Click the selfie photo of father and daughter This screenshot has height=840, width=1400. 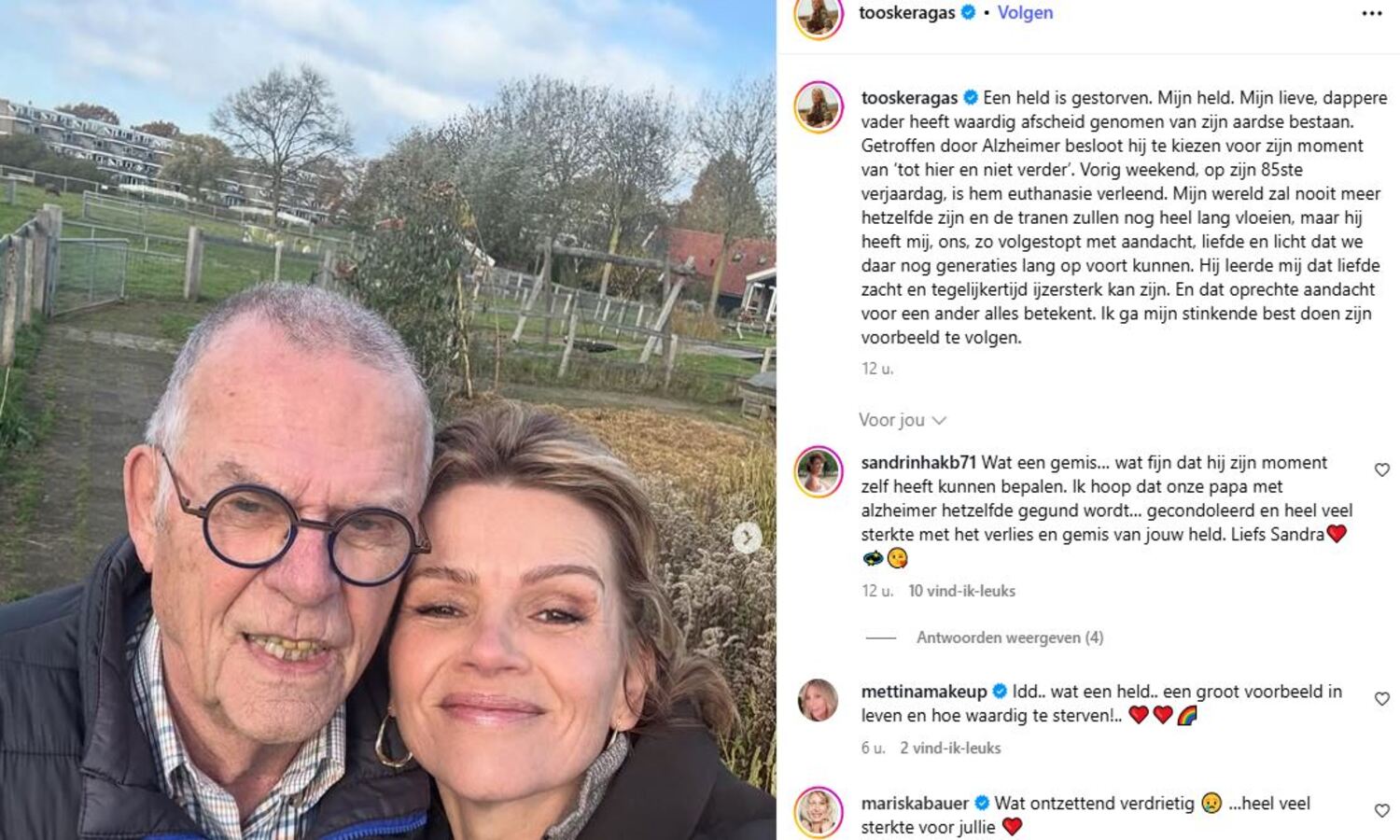click(x=387, y=420)
